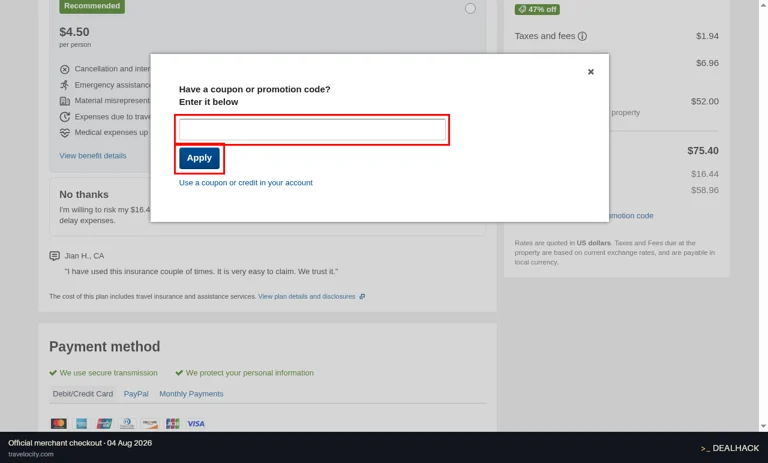Click the material misrepresentation building icon

(65, 101)
